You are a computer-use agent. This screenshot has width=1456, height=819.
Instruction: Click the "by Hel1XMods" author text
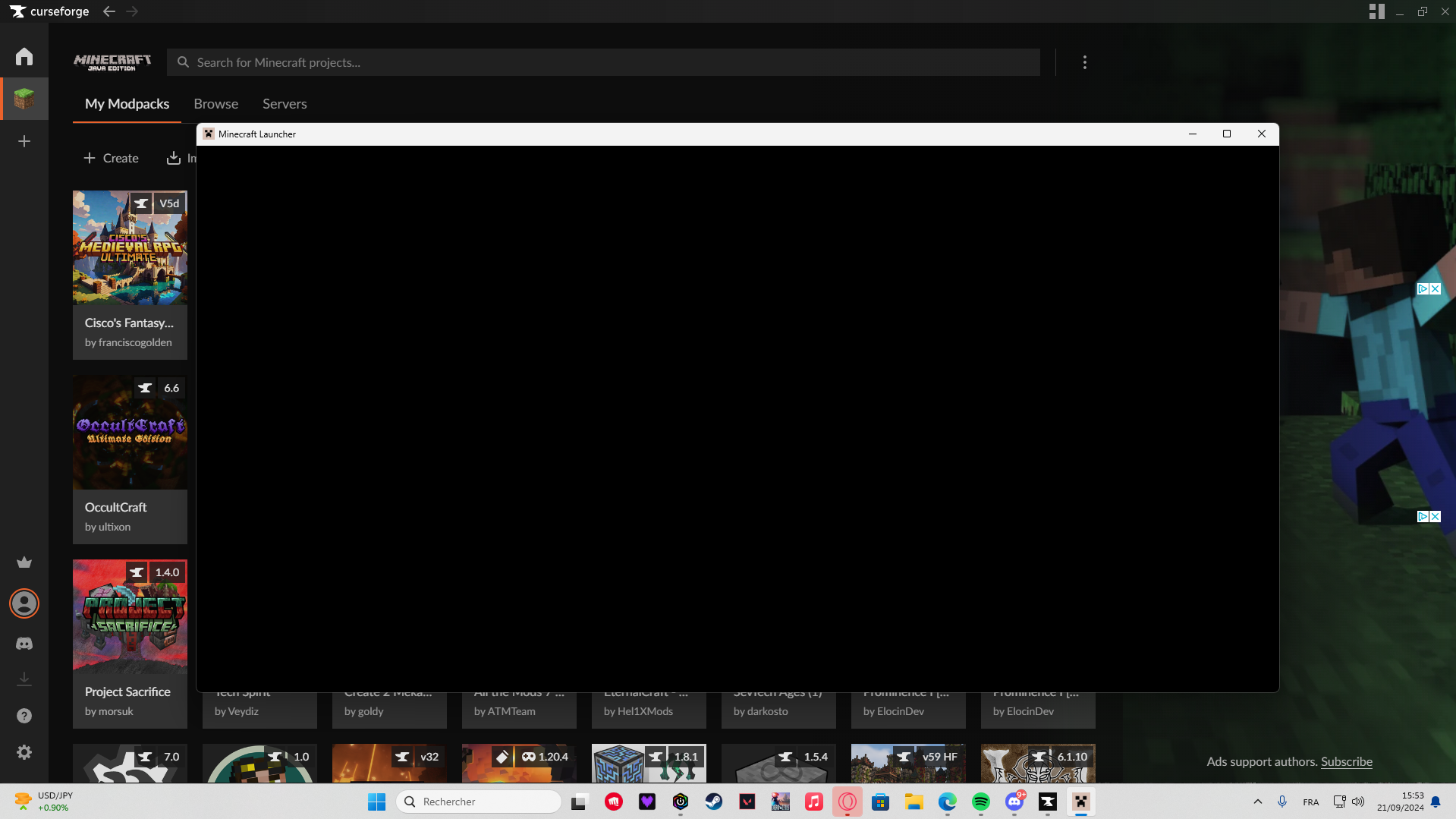[638, 712]
